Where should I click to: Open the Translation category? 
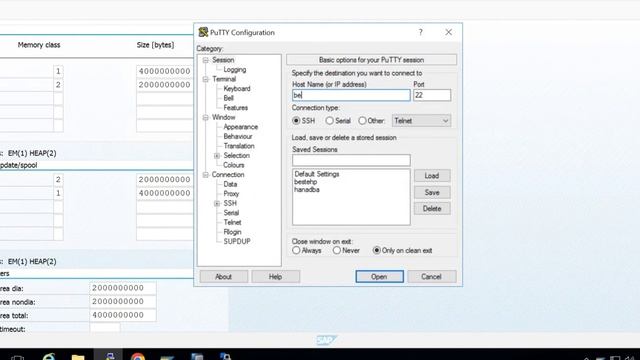coord(239,146)
